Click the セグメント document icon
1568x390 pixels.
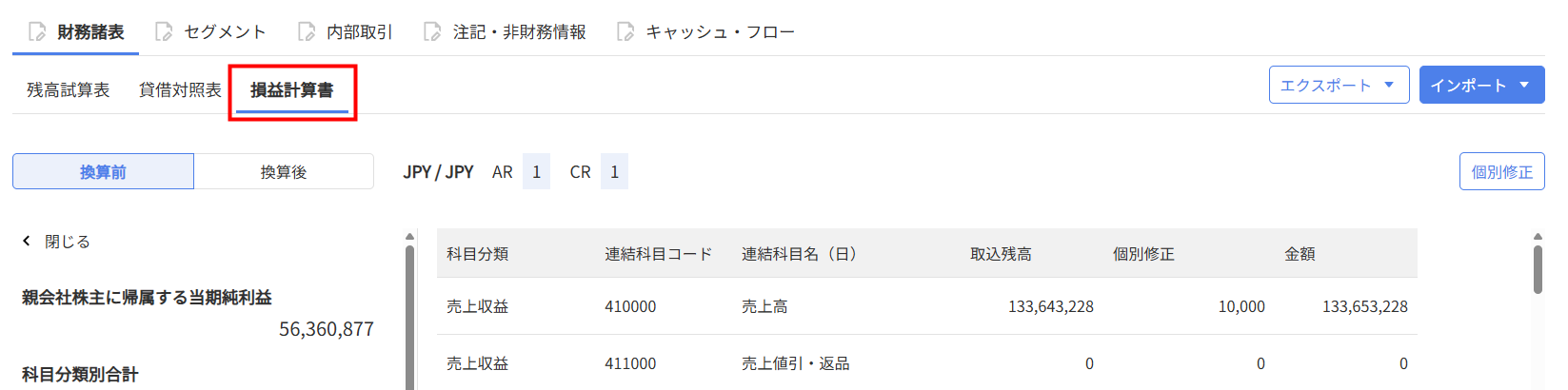pos(164,32)
